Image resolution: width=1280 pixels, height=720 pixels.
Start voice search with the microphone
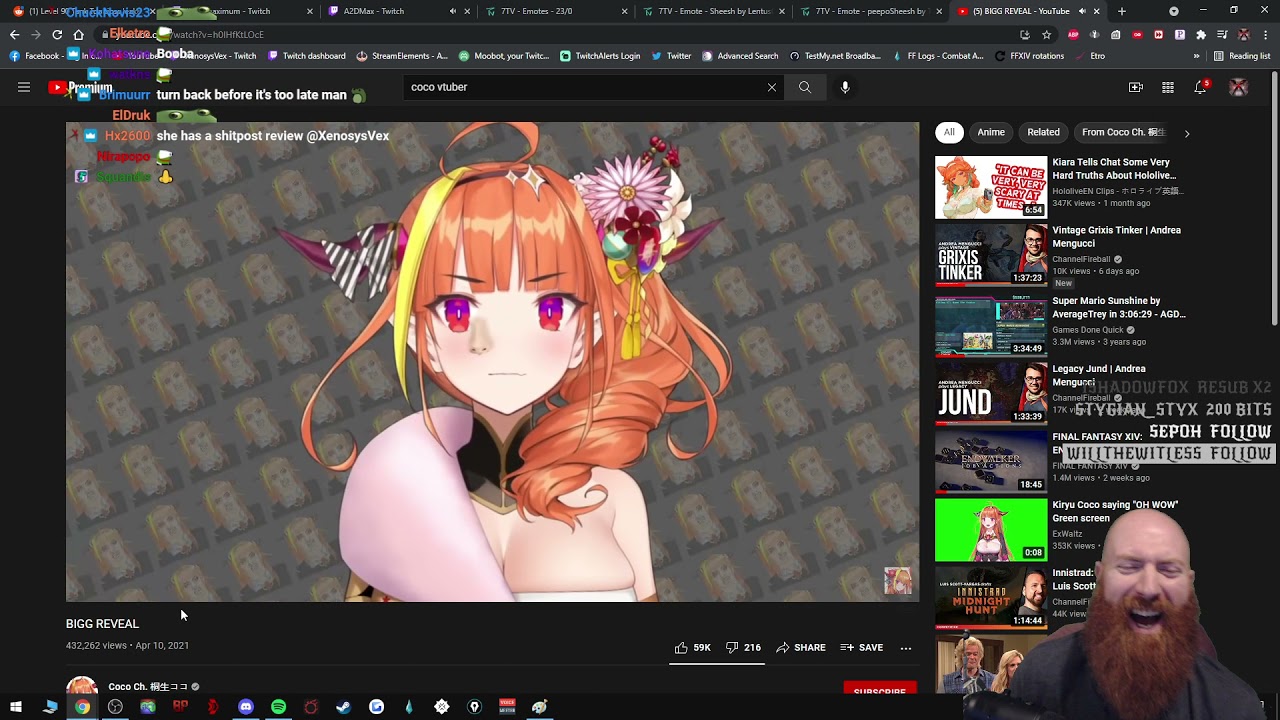[845, 87]
